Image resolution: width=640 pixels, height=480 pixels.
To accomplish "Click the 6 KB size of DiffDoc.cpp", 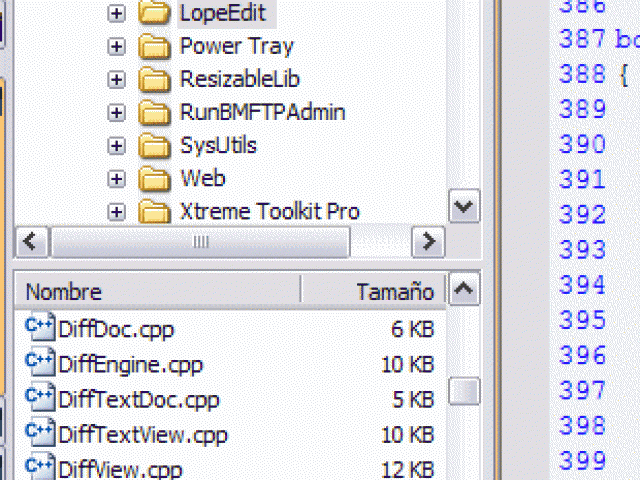I will 412,329.
